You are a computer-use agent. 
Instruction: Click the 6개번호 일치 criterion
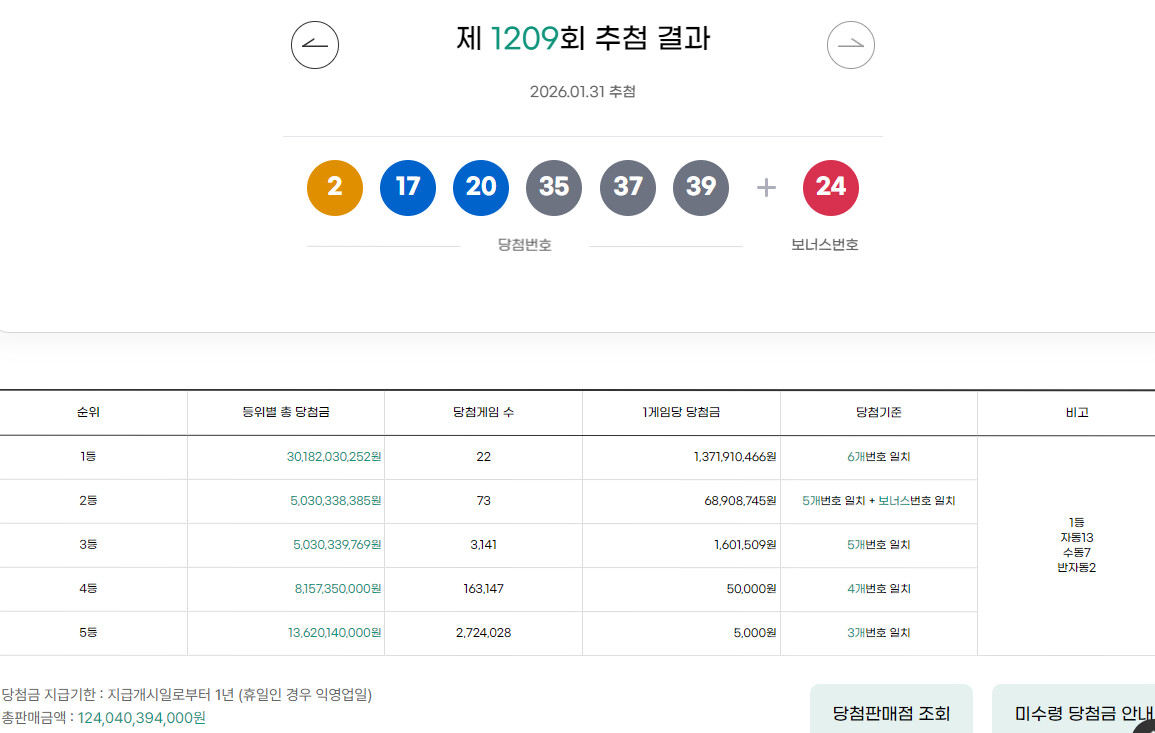pyautogui.click(x=879, y=457)
